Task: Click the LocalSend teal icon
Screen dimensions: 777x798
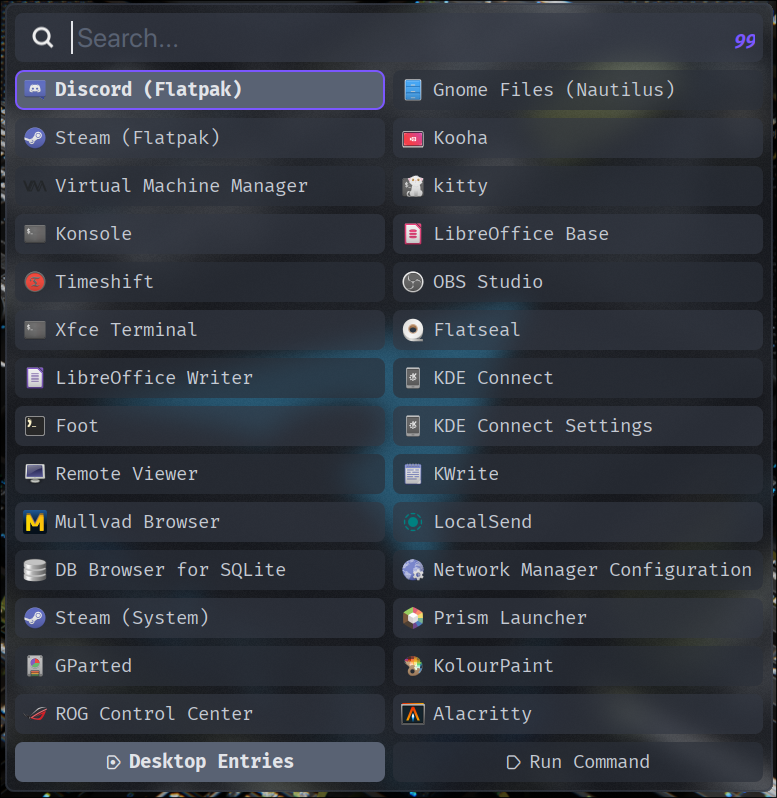Action: pos(413,522)
